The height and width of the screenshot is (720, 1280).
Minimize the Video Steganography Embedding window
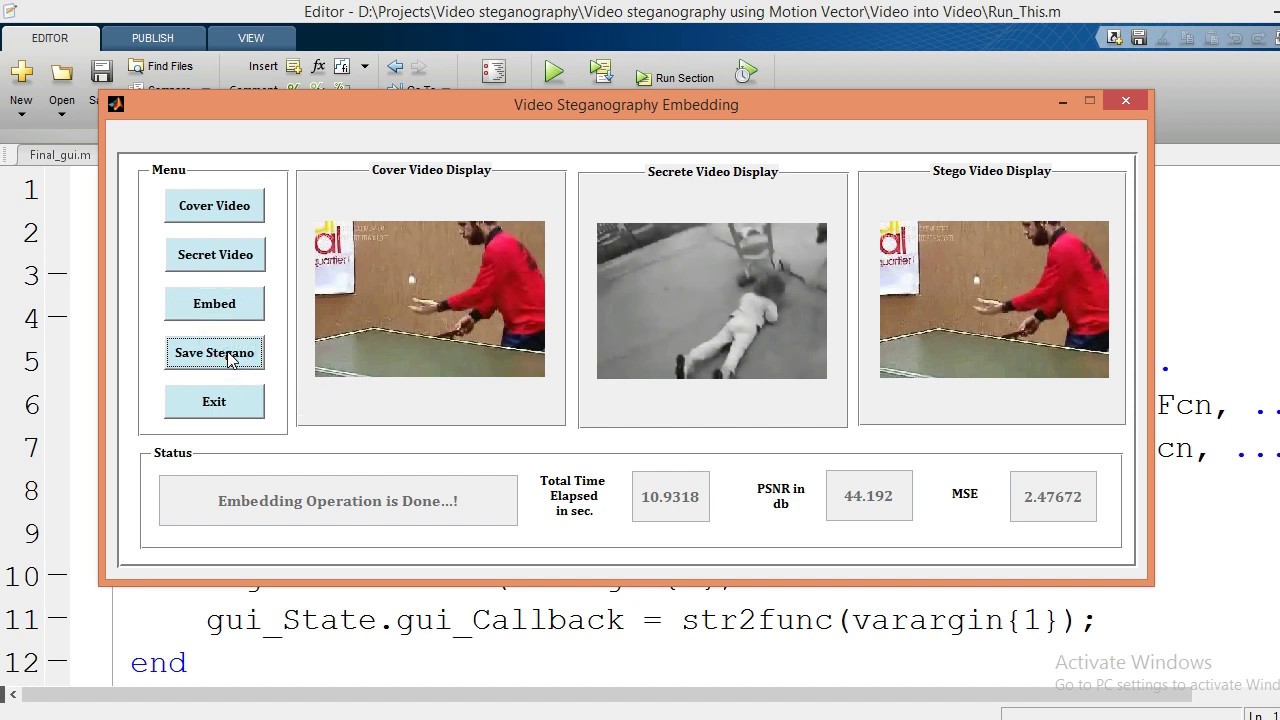tap(1062, 101)
